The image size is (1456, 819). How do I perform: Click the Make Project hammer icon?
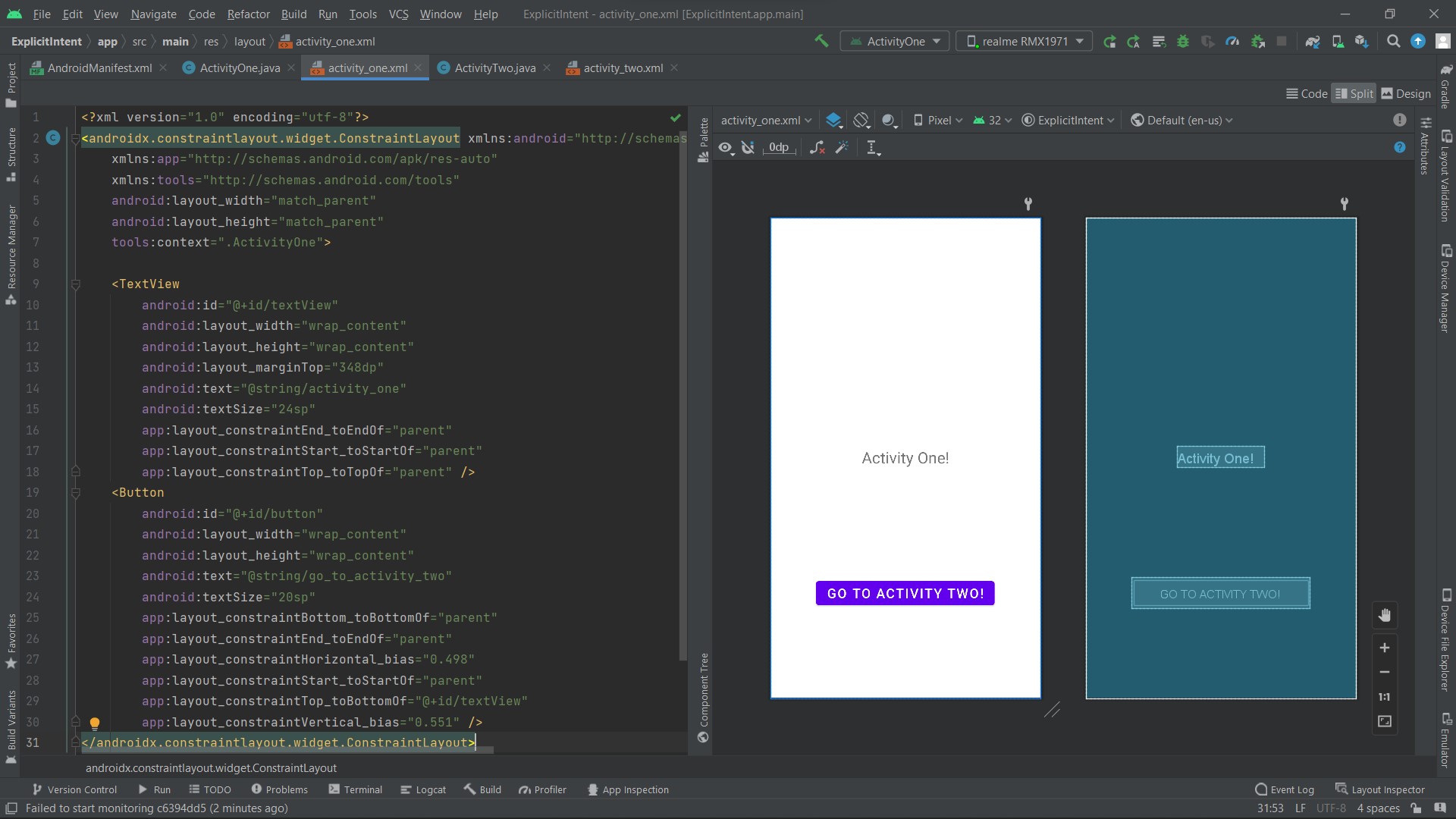point(821,41)
